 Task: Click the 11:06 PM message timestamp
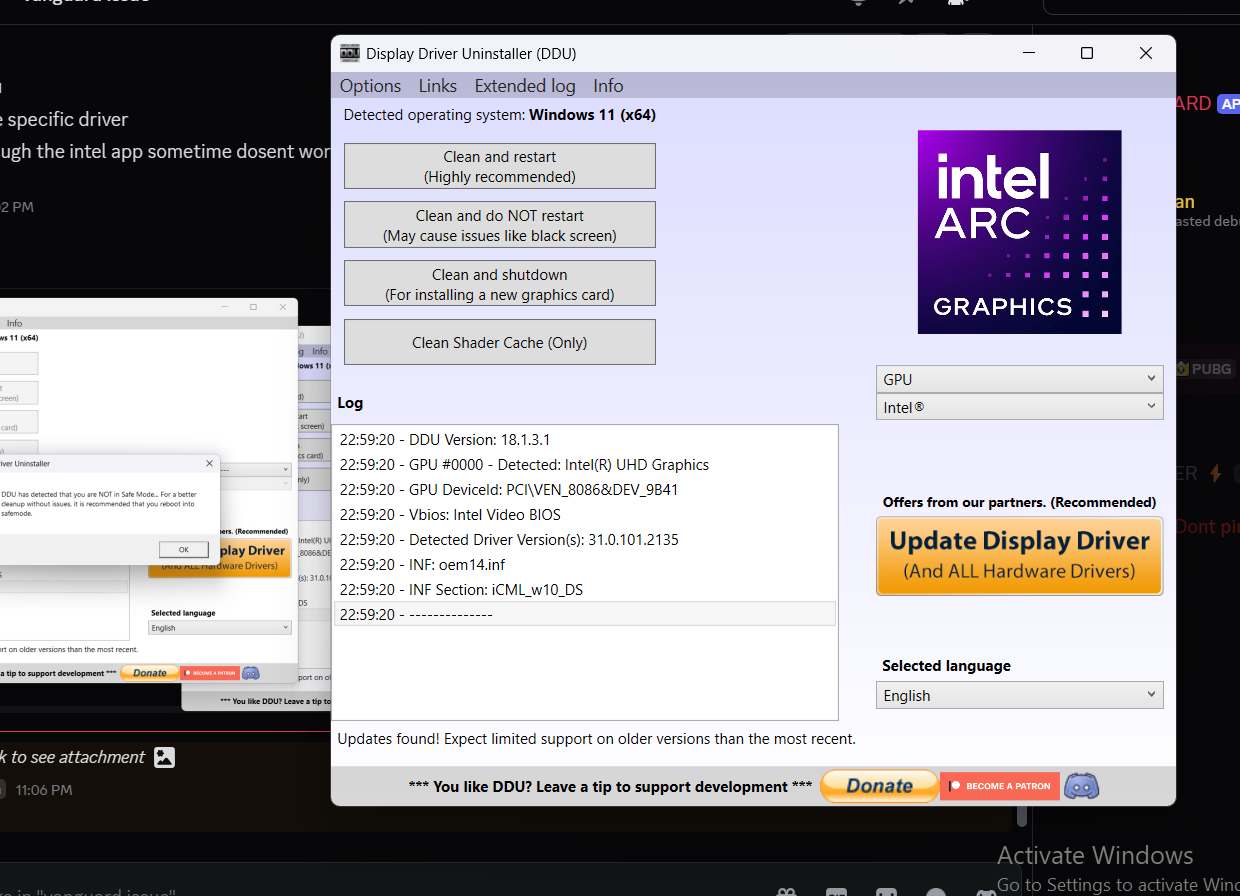44,790
